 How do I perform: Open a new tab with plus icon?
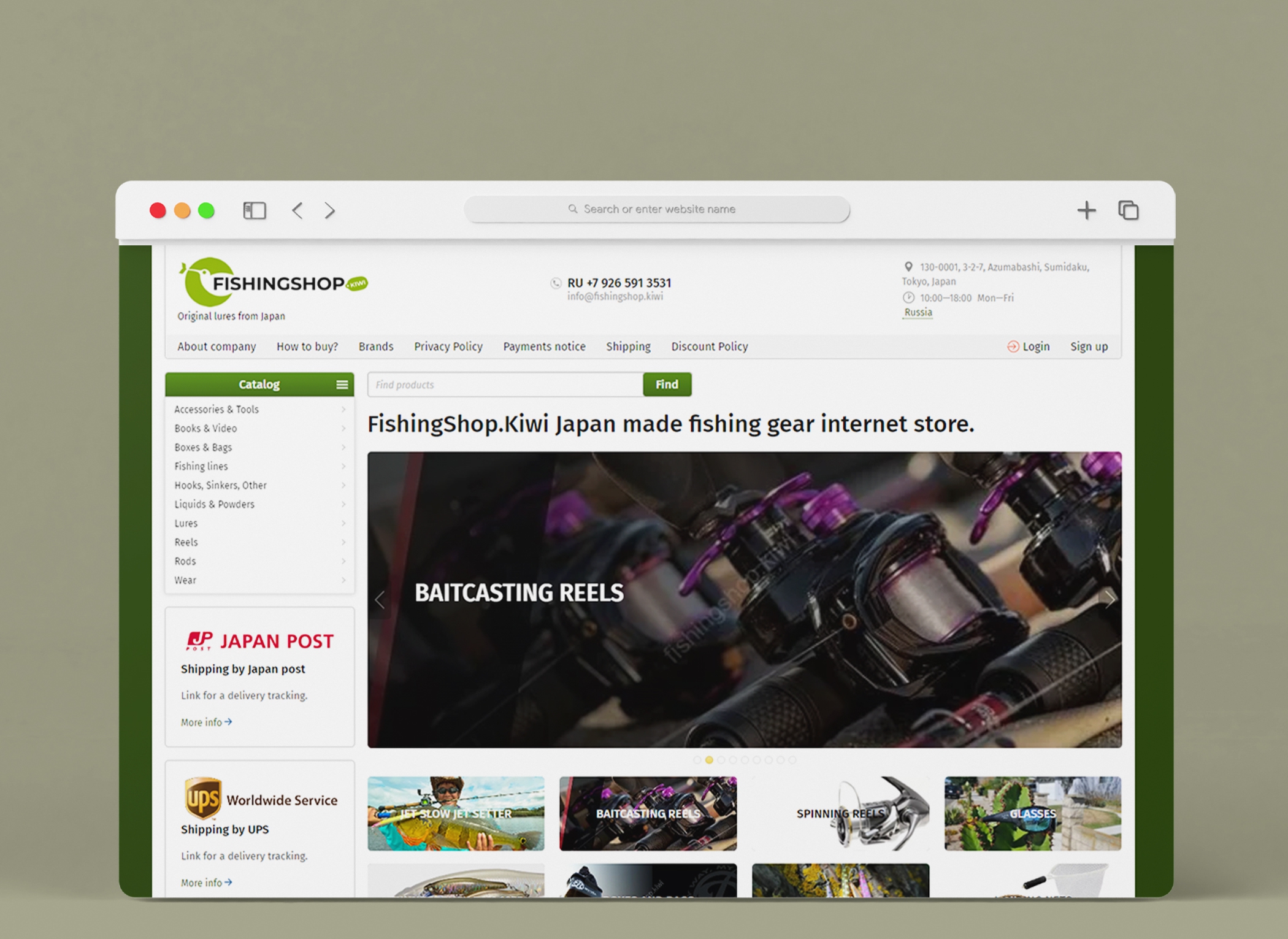click(1086, 210)
